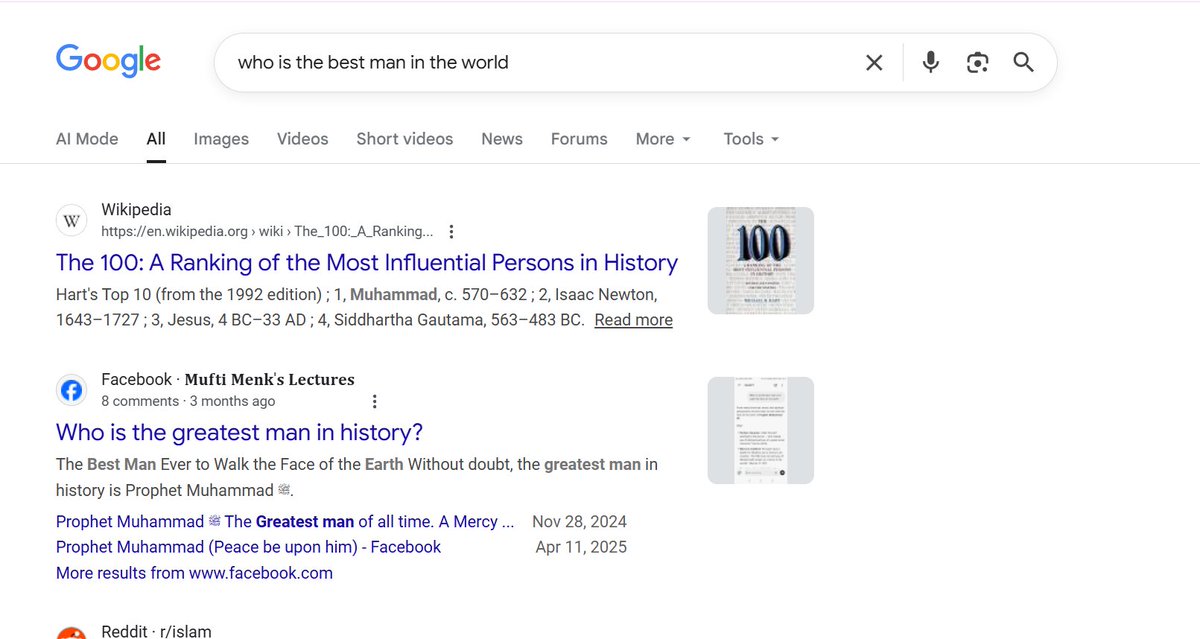The image size is (1200, 639).
Task: Switch to AI Mode tab
Action: (x=87, y=139)
